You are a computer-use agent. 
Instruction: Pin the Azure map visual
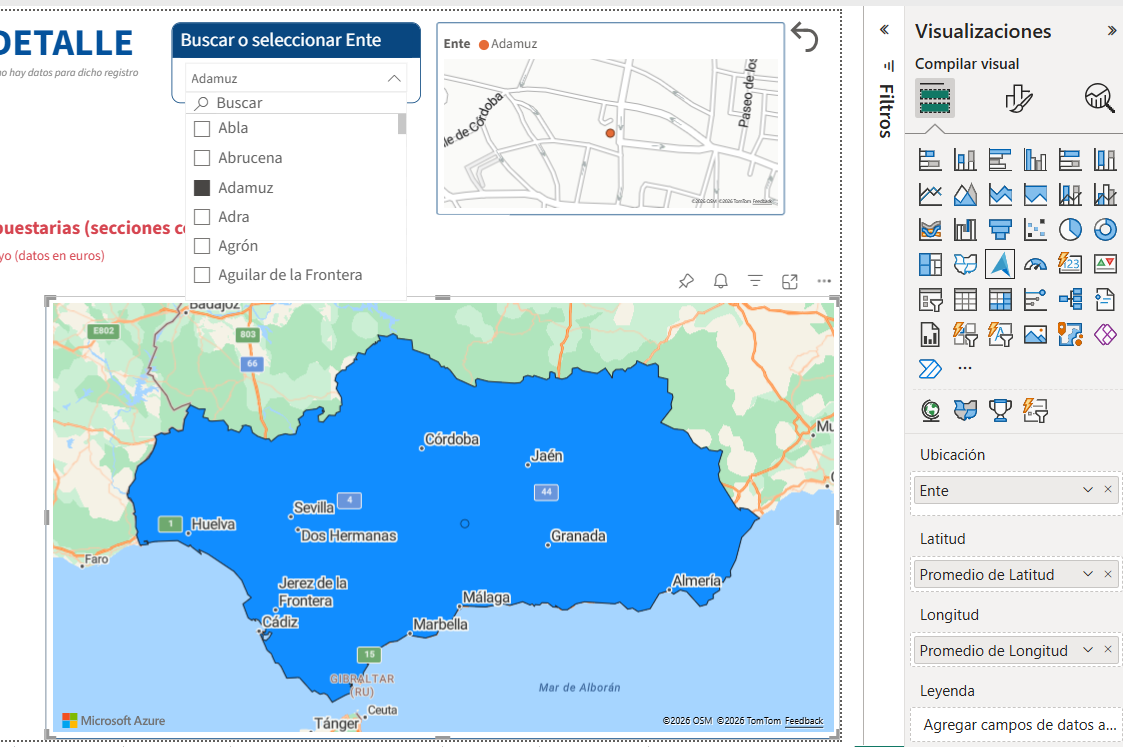point(686,281)
